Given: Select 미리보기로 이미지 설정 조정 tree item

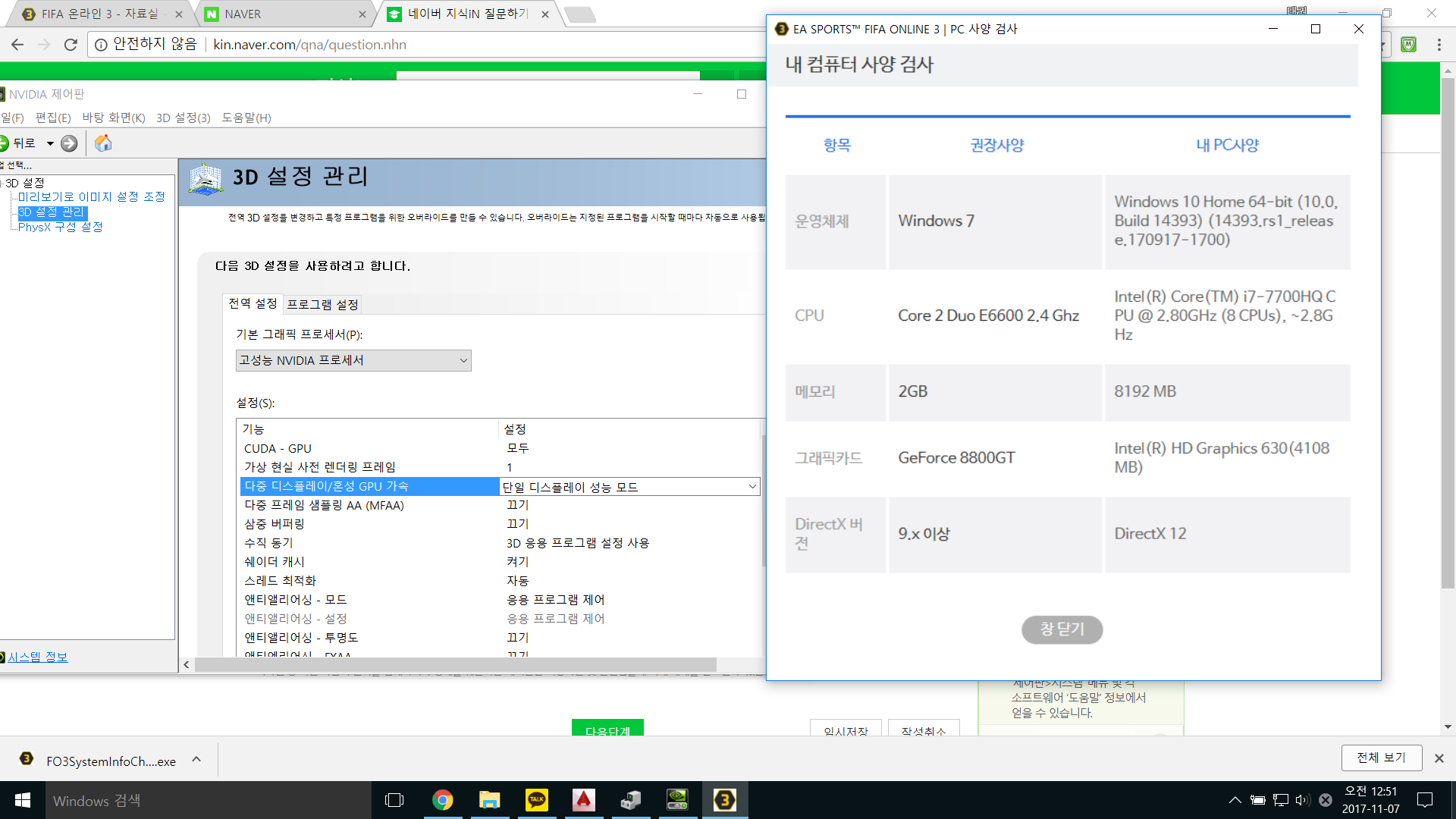Looking at the screenshot, I should coord(92,196).
